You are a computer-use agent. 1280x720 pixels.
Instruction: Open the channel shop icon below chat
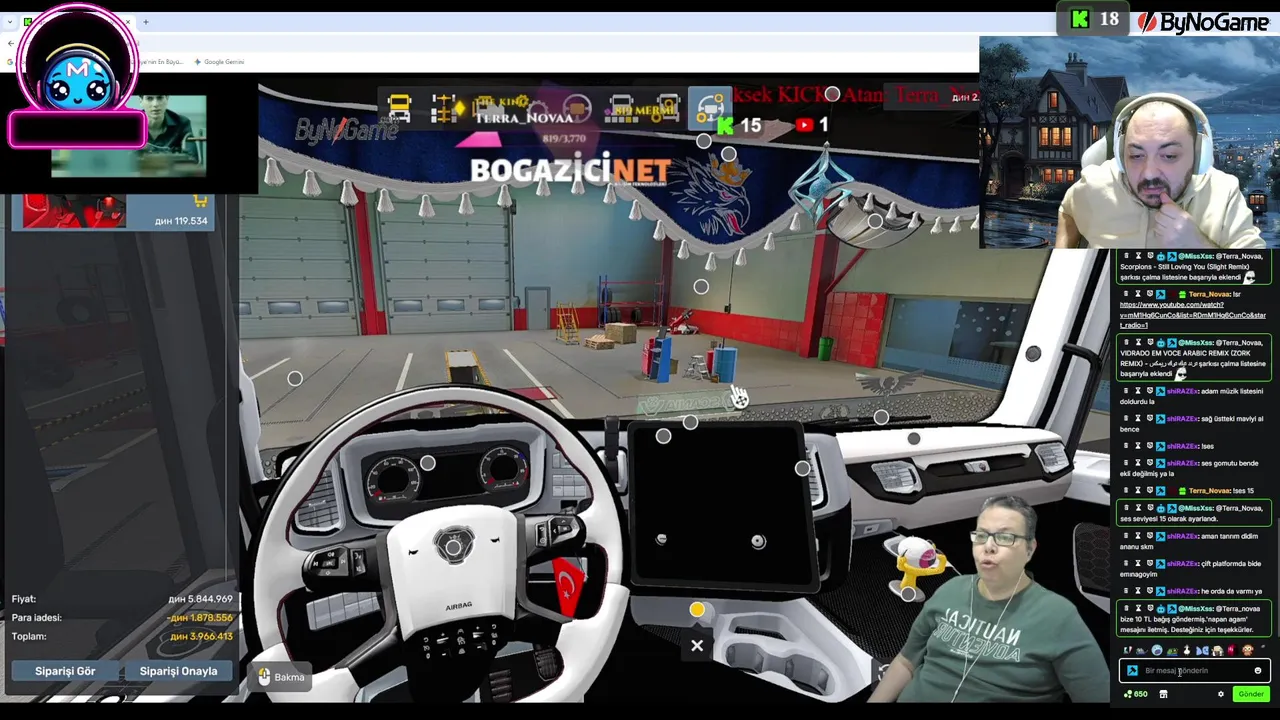pyautogui.click(x=1163, y=694)
